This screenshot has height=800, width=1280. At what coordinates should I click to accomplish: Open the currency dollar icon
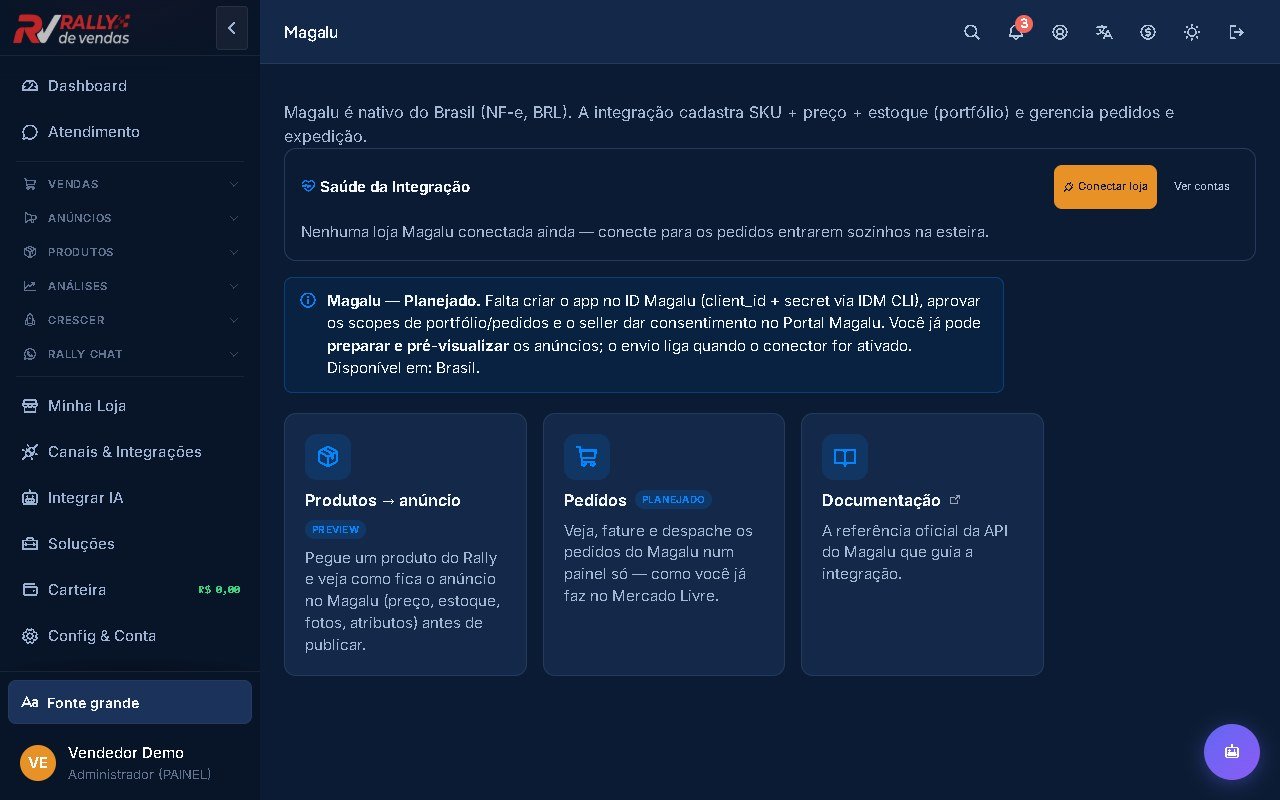click(x=1148, y=32)
